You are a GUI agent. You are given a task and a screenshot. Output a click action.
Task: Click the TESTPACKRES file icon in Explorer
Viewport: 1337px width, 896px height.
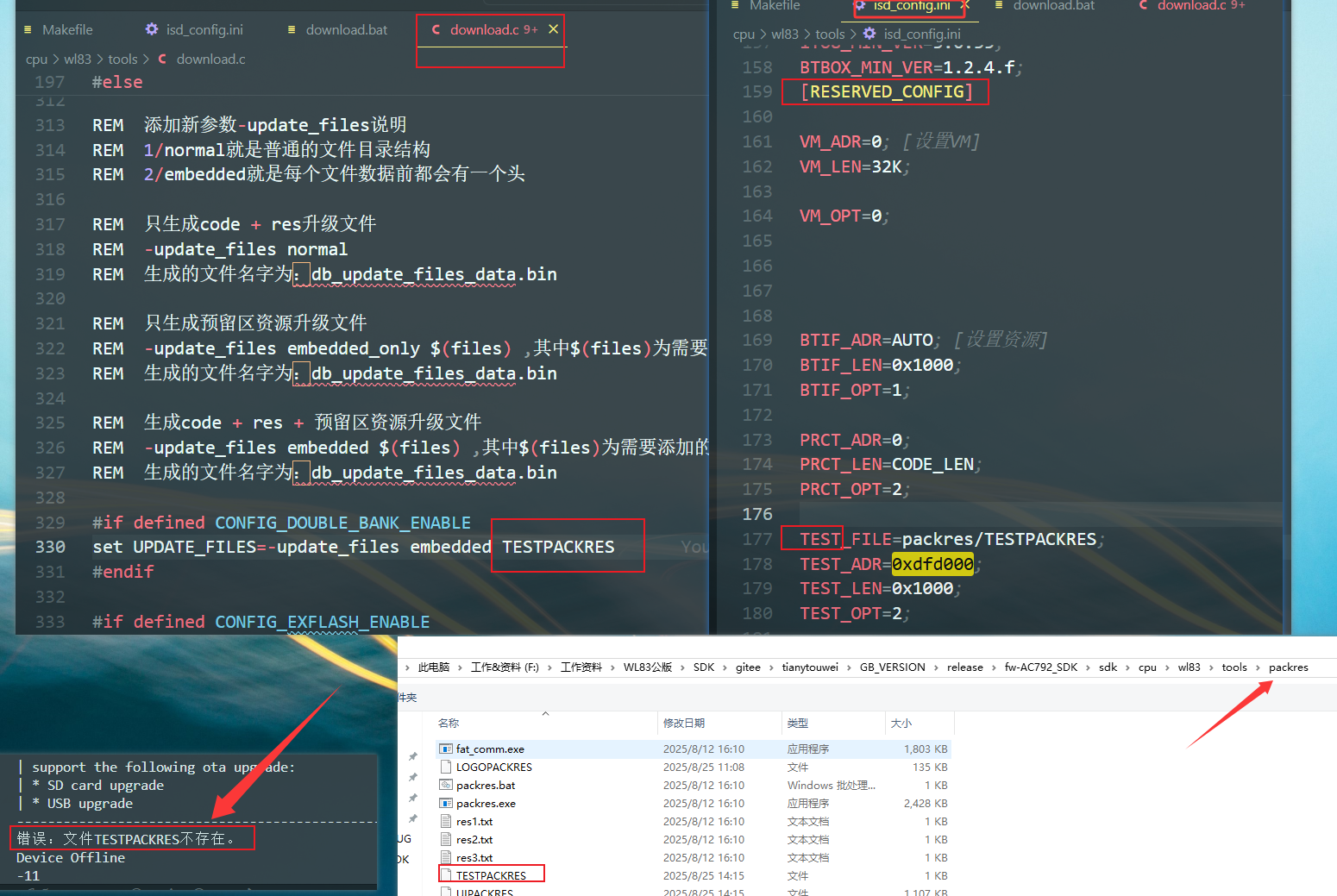click(446, 874)
